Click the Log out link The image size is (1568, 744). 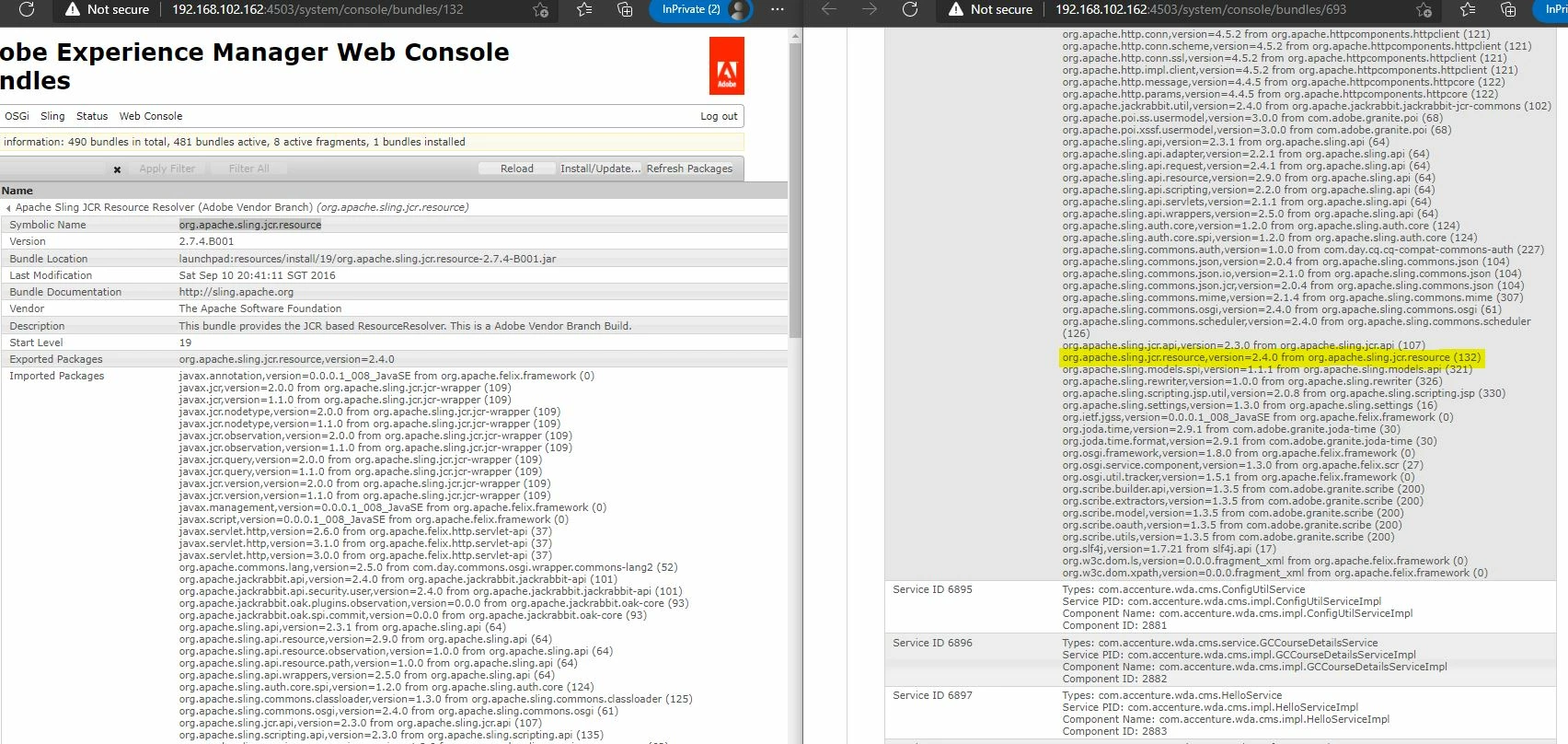(x=719, y=116)
